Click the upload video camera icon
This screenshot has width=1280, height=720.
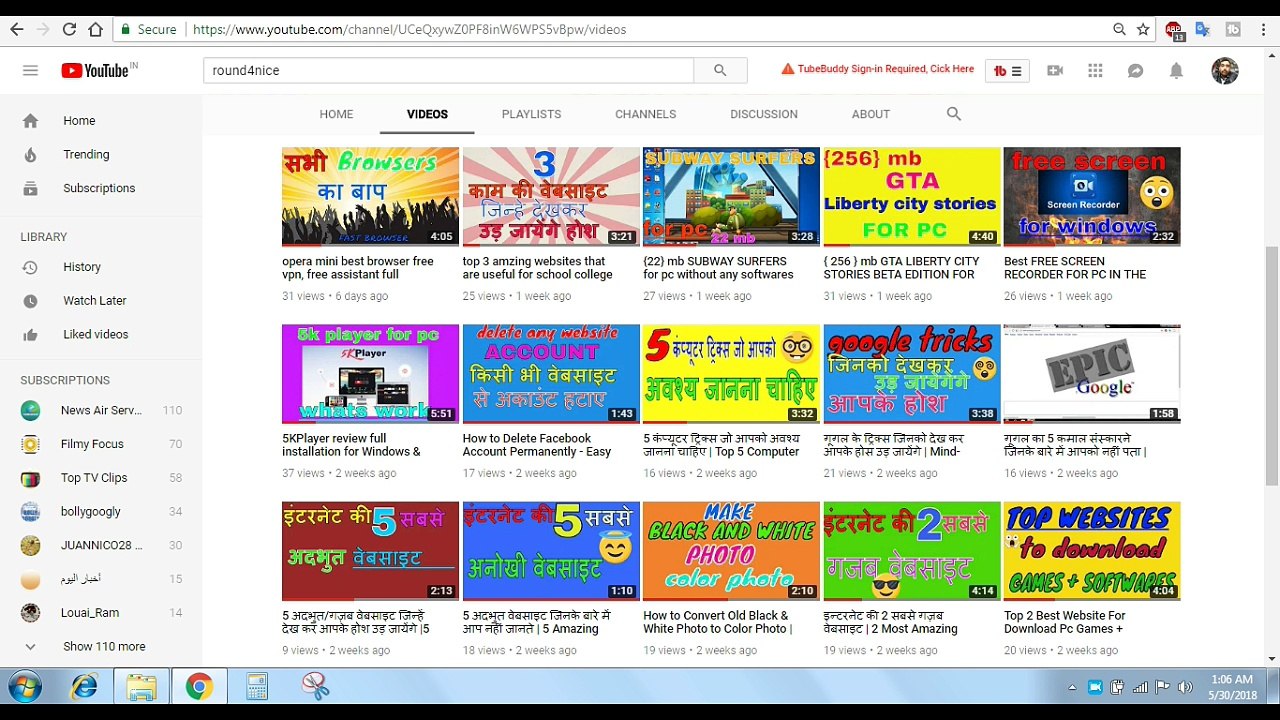(1055, 70)
